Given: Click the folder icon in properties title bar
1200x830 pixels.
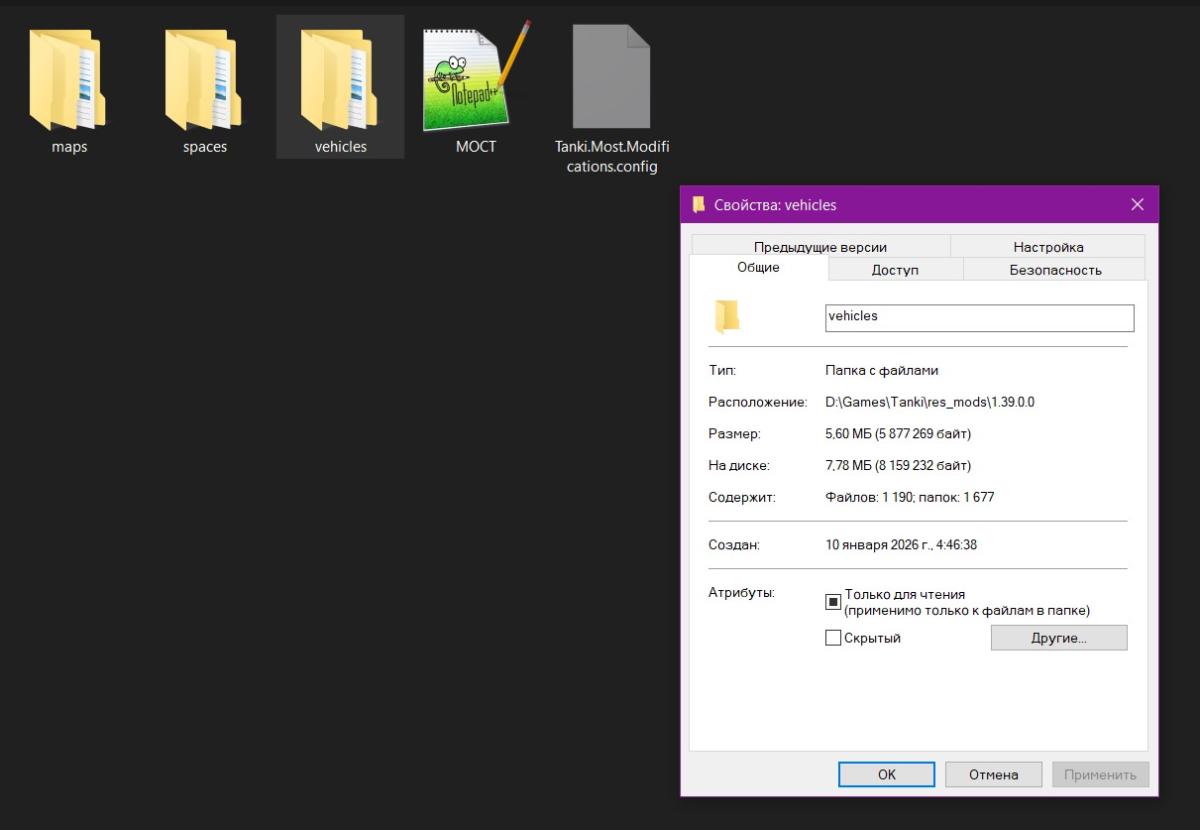Looking at the screenshot, I should (x=699, y=204).
